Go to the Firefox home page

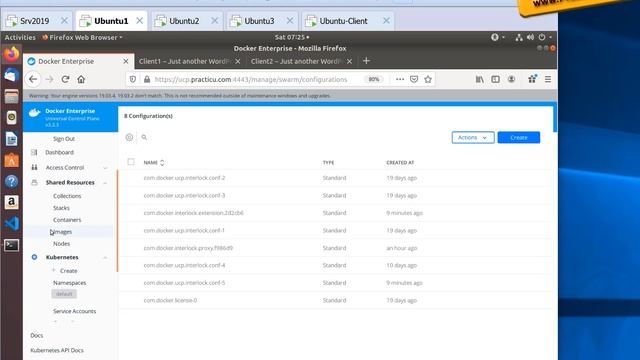[x=81, y=79]
